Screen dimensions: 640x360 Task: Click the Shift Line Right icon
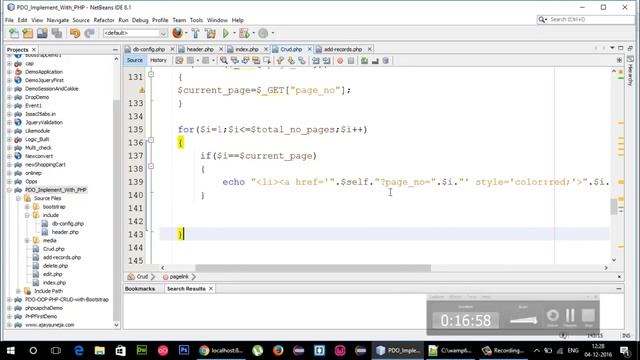tap(327, 60)
